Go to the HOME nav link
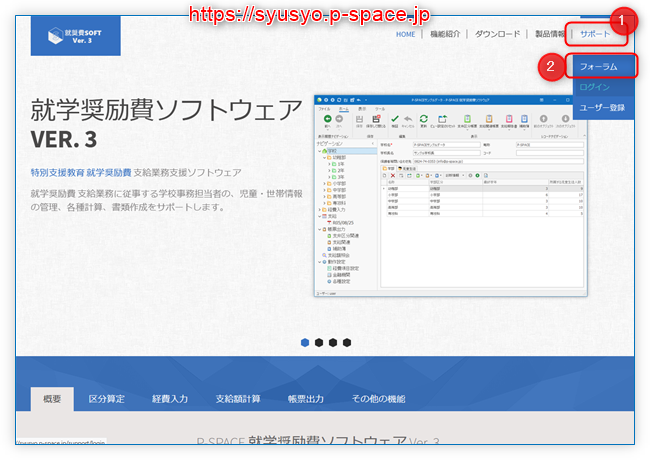 [405, 34]
